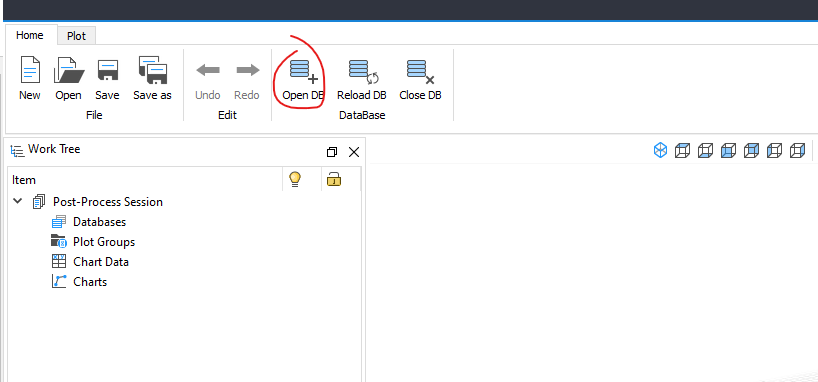The image size is (818, 382).
Task: Click the Undo arrow
Action: pos(208,70)
